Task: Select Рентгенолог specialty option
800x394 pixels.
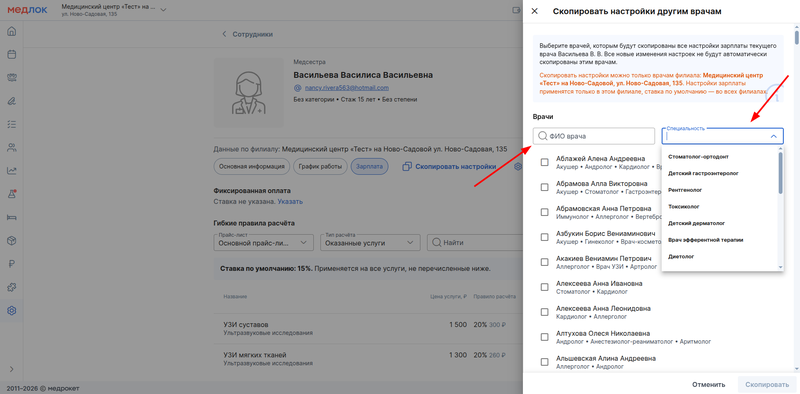Action: pos(720,190)
